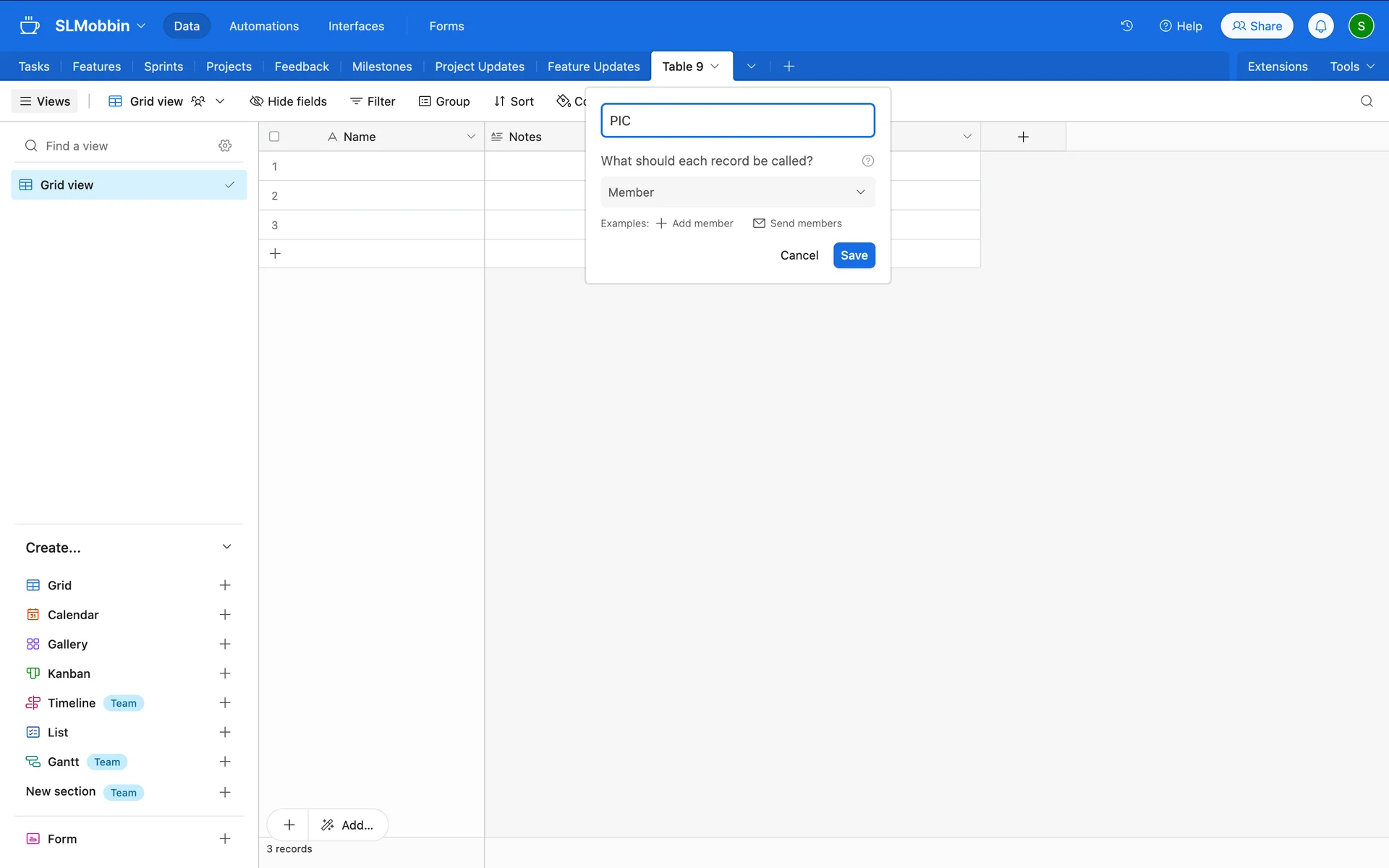The height and width of the screenshot is (868, 1389).
Task: Expand the Name field column menu
Action: tap(470, 137)
